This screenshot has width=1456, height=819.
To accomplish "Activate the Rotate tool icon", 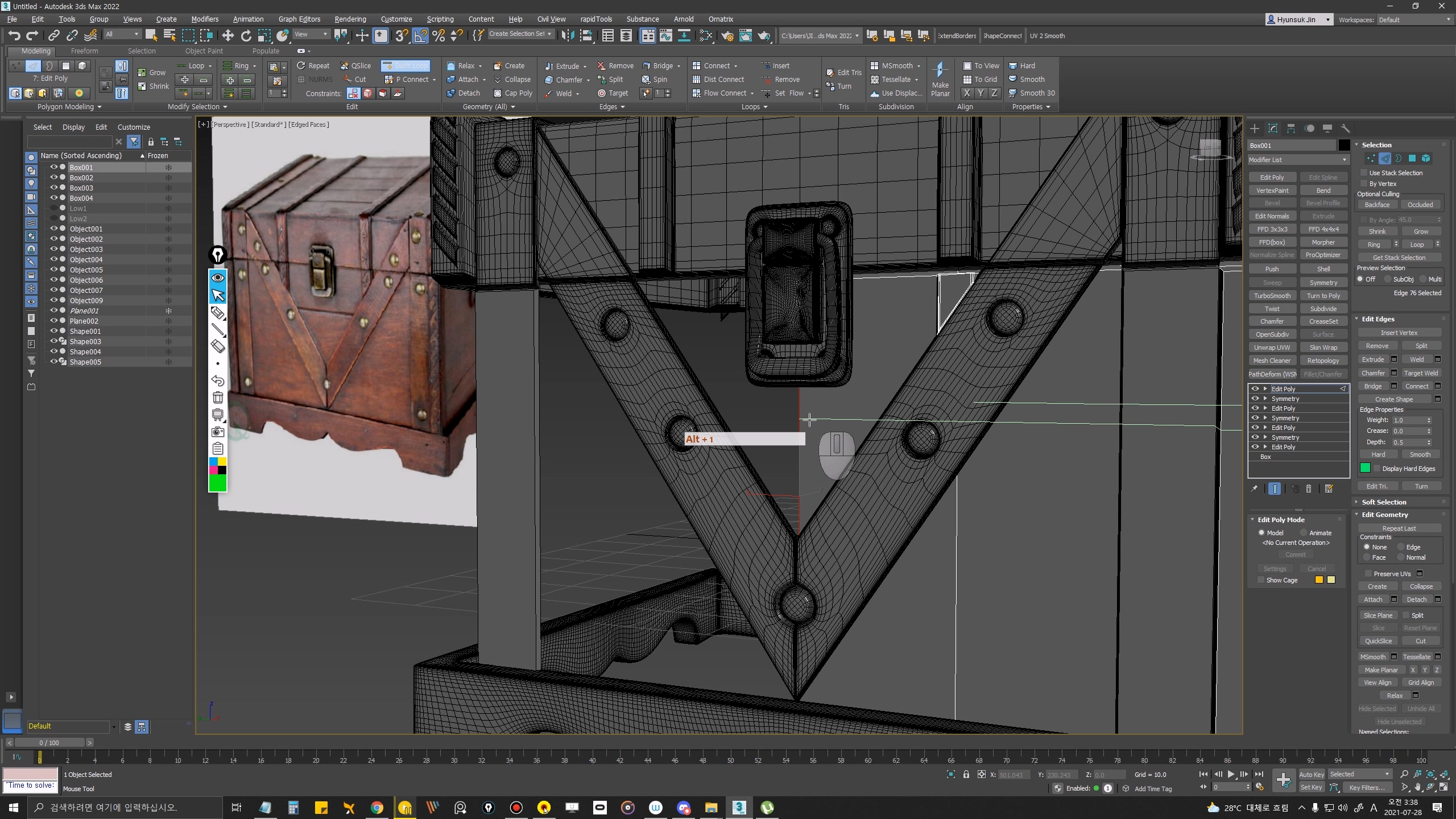I will [x=246, y=36].
